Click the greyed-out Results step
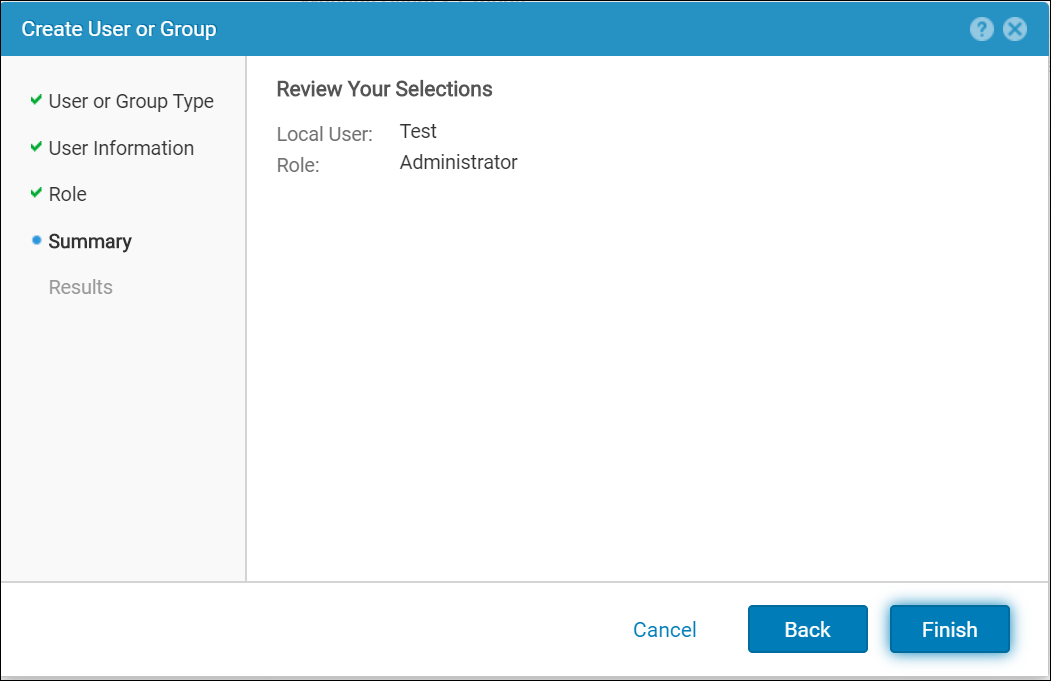The image size is (1051, 681). (x=80, y=287)
